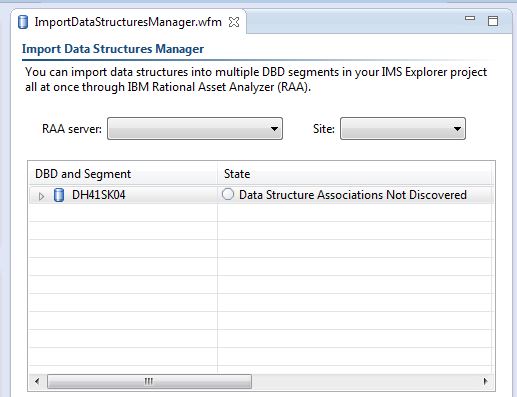Click the state circle icon for DH41SK04
The width and height of the screenshot is (517, 397).
pos(228,194)
